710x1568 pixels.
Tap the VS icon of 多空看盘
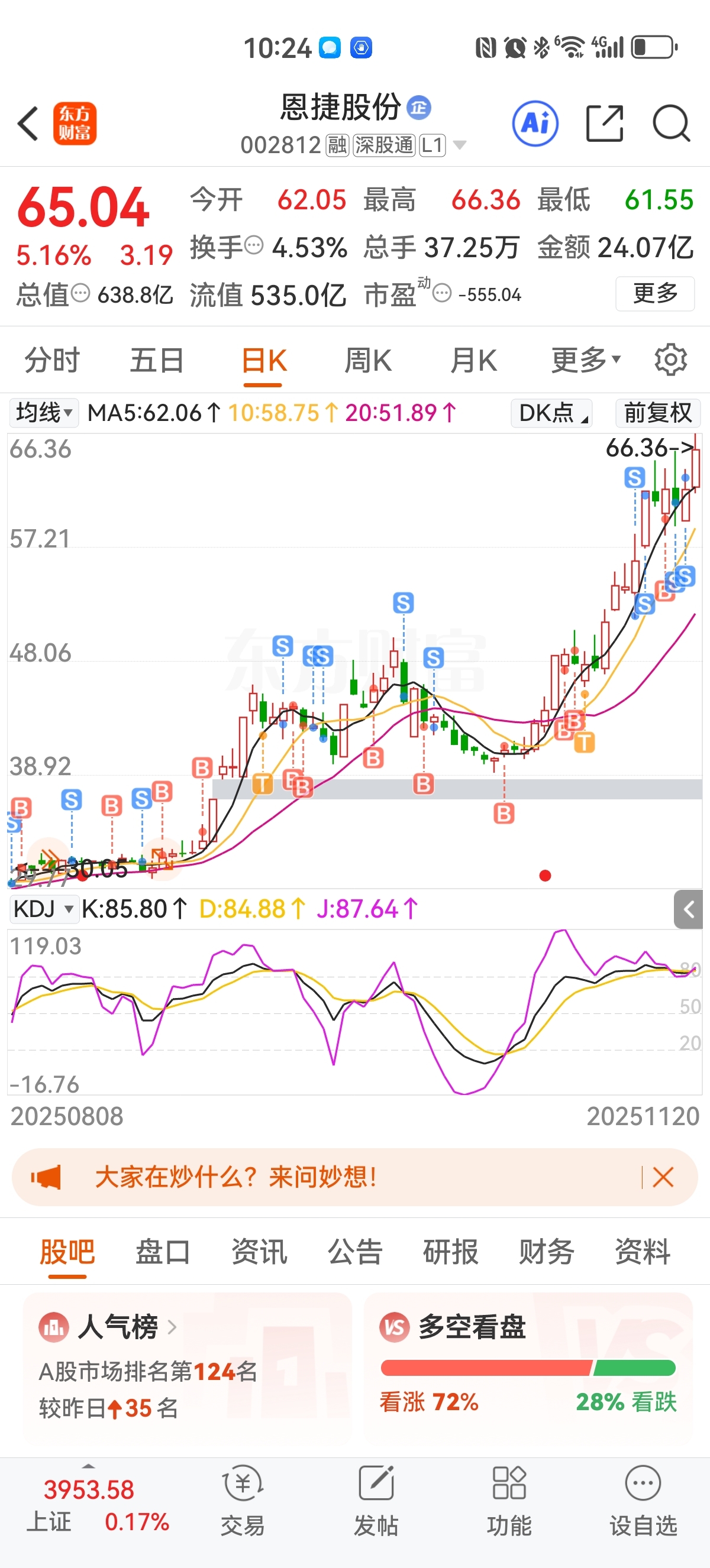point(394,1326)
